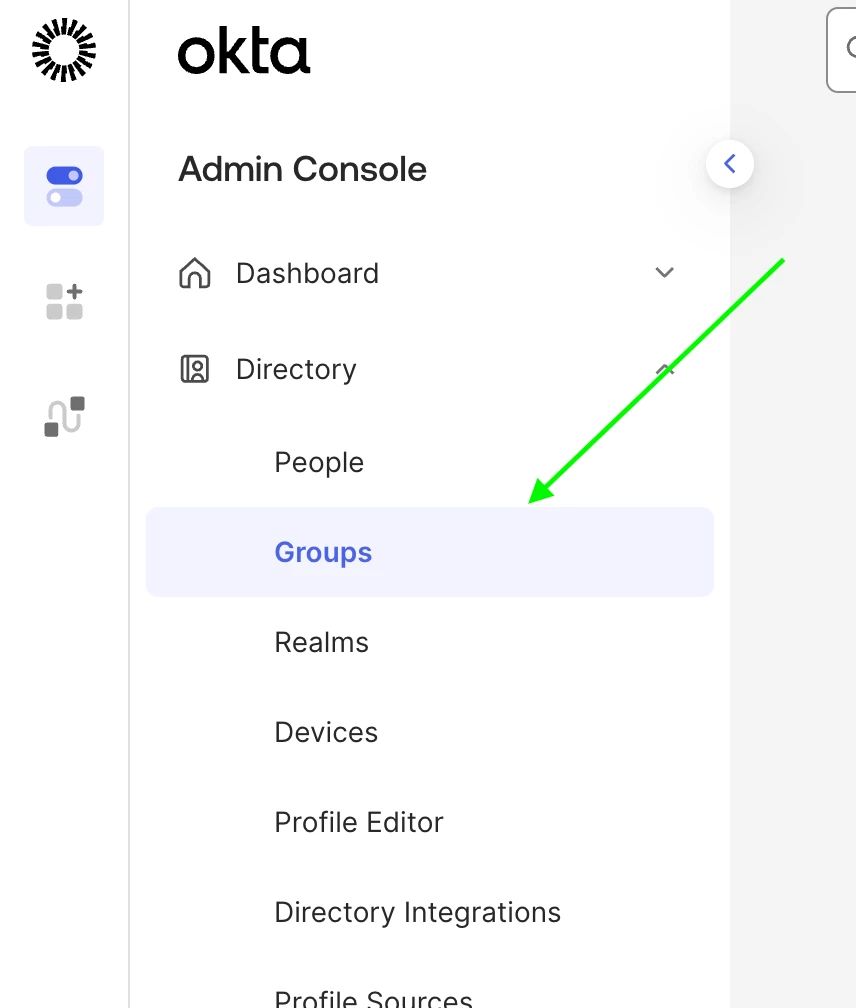Screen dimensions: 856x1008
Task: Open the workflows connector icon in rail
Action: click(x=64, y=417)
